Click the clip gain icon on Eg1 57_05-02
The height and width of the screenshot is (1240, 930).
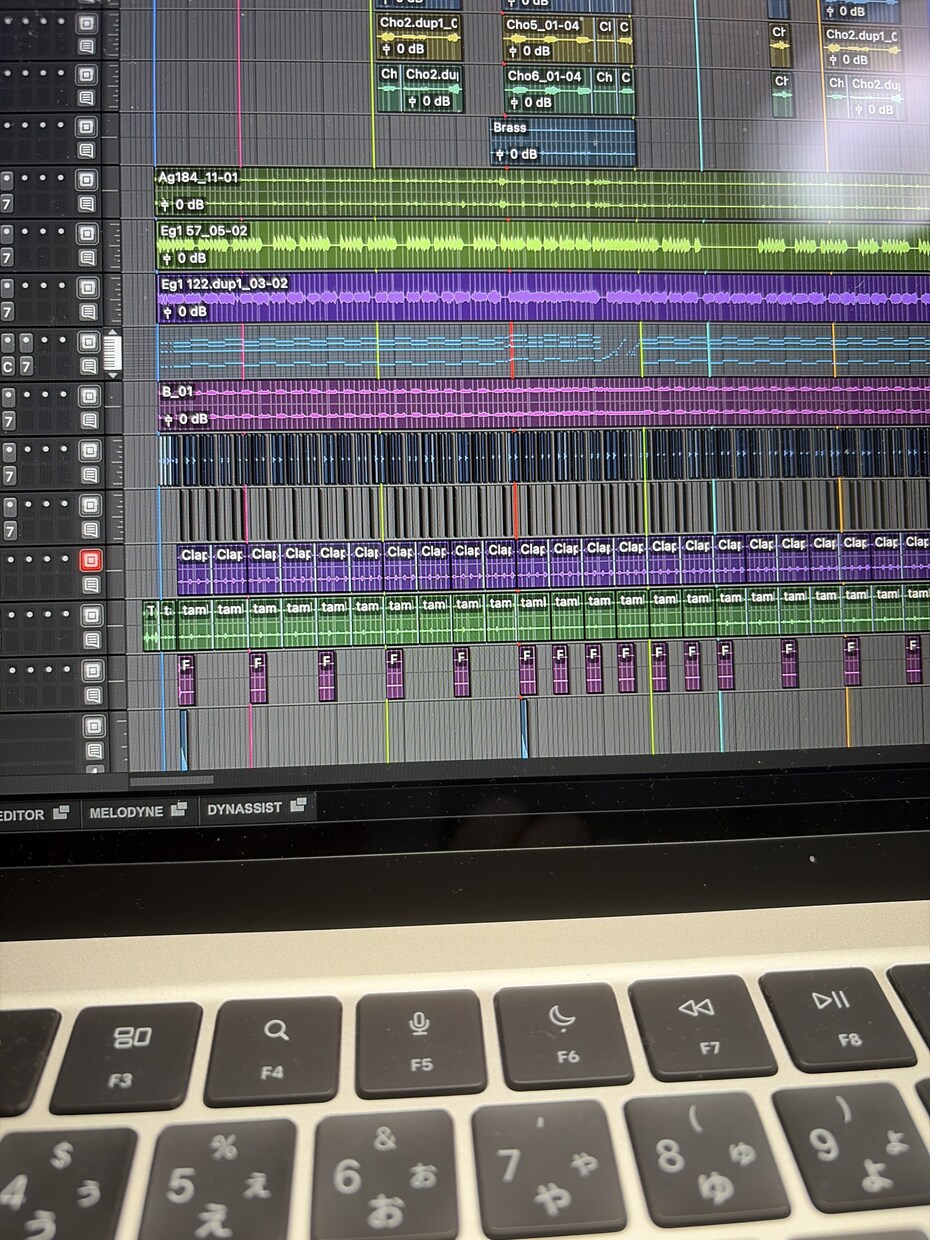[167, 258]
